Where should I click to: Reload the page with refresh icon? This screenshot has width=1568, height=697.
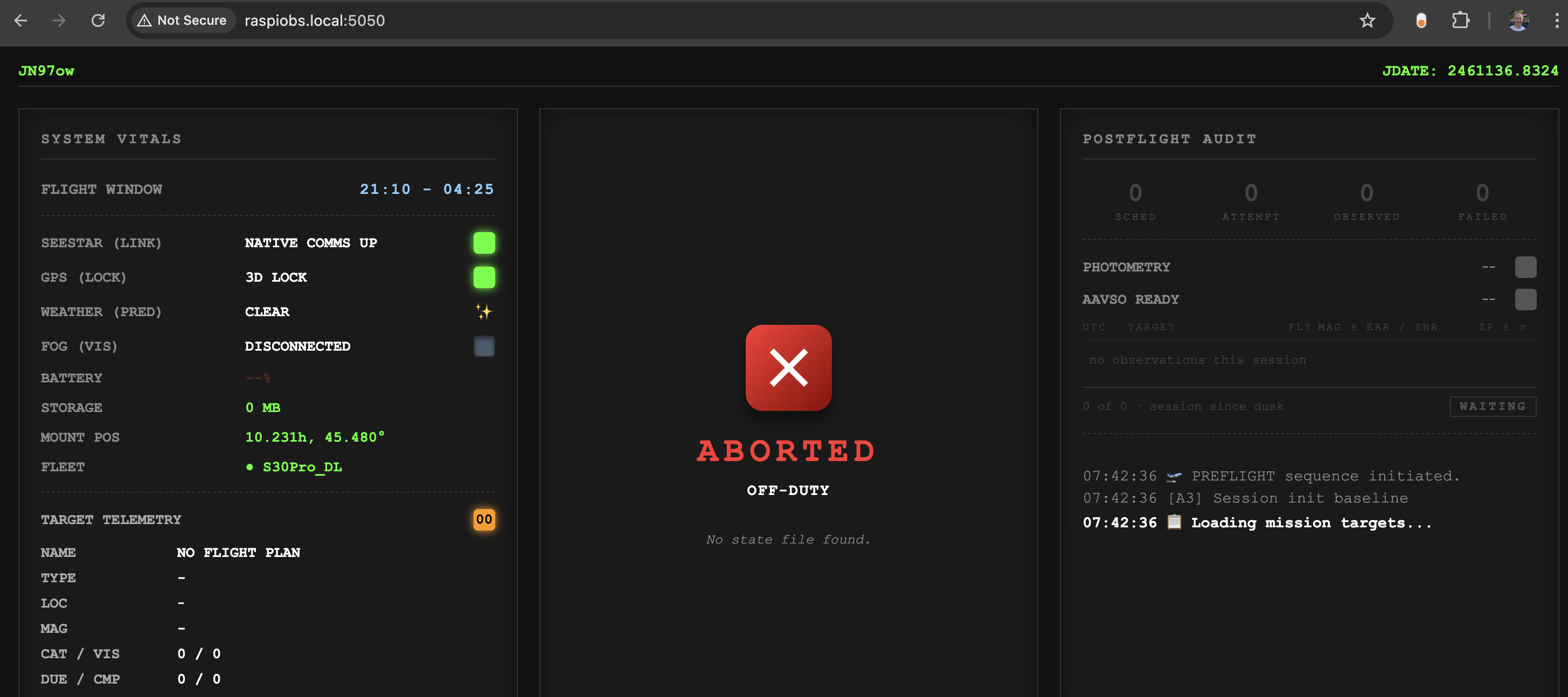click(x=98, y=20)
